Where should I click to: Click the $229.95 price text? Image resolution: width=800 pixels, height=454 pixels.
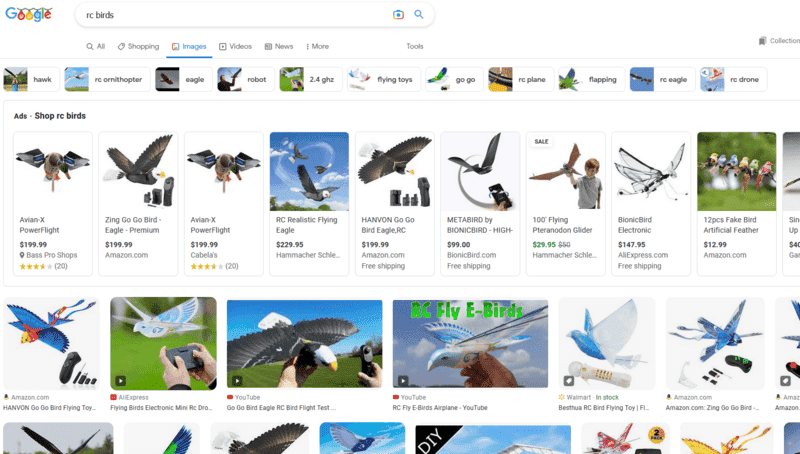click(290, 245)
